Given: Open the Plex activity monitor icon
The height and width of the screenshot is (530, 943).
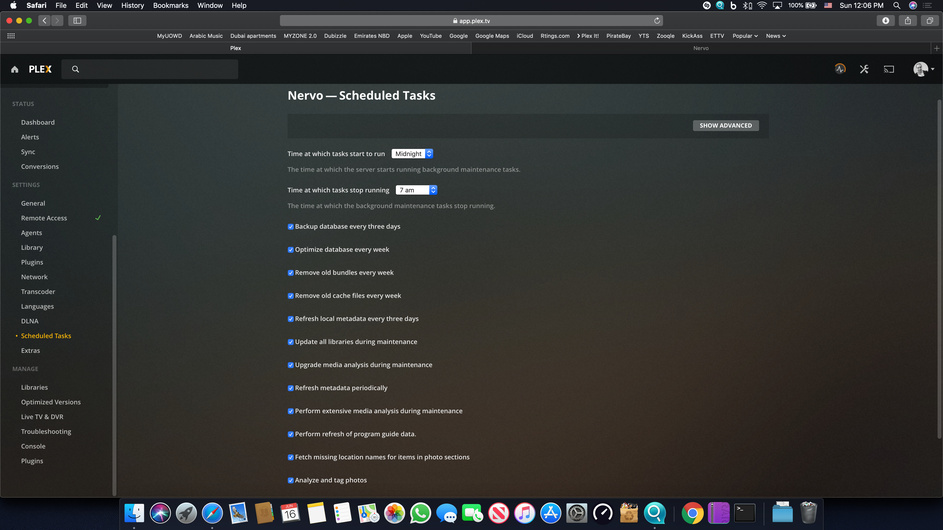Looking at the screenshot, I should pyautogui.click(x=840, y=69).
